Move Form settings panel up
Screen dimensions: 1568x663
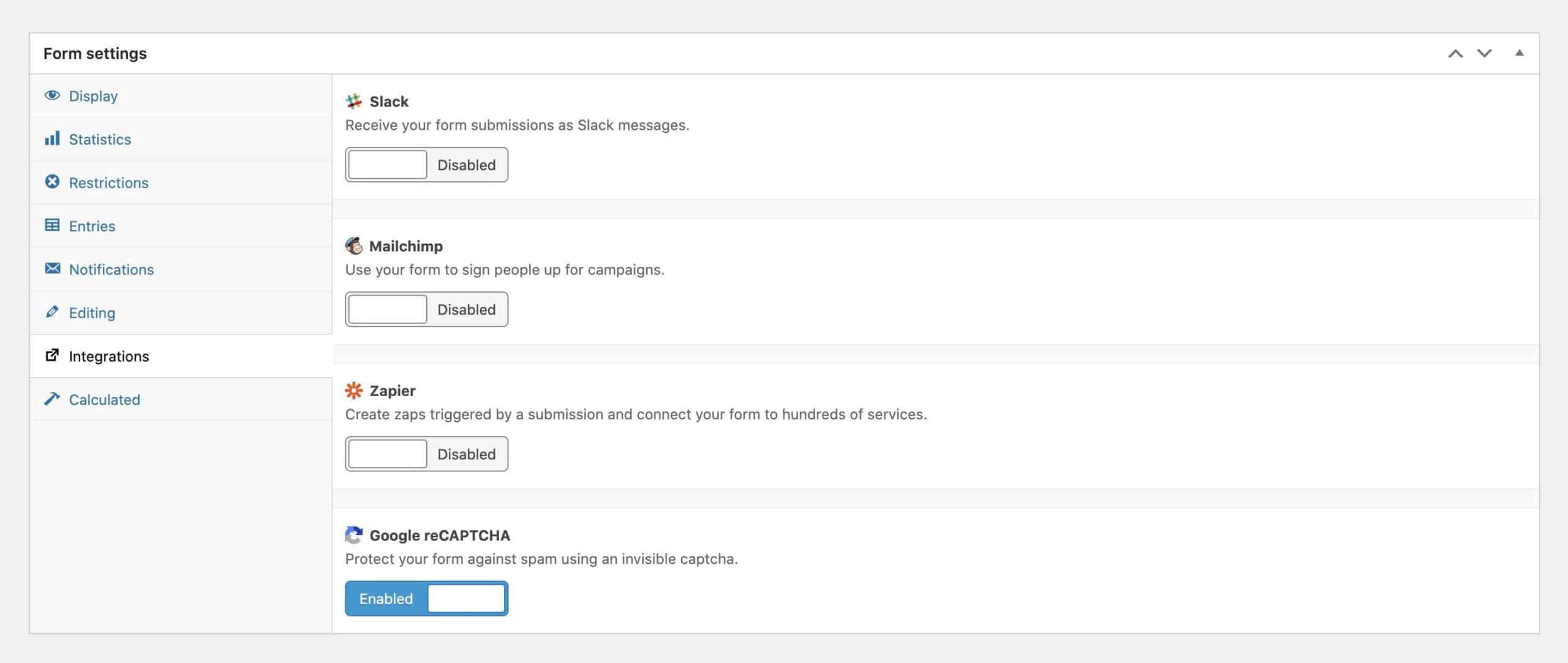click(x=1455, y=54)
